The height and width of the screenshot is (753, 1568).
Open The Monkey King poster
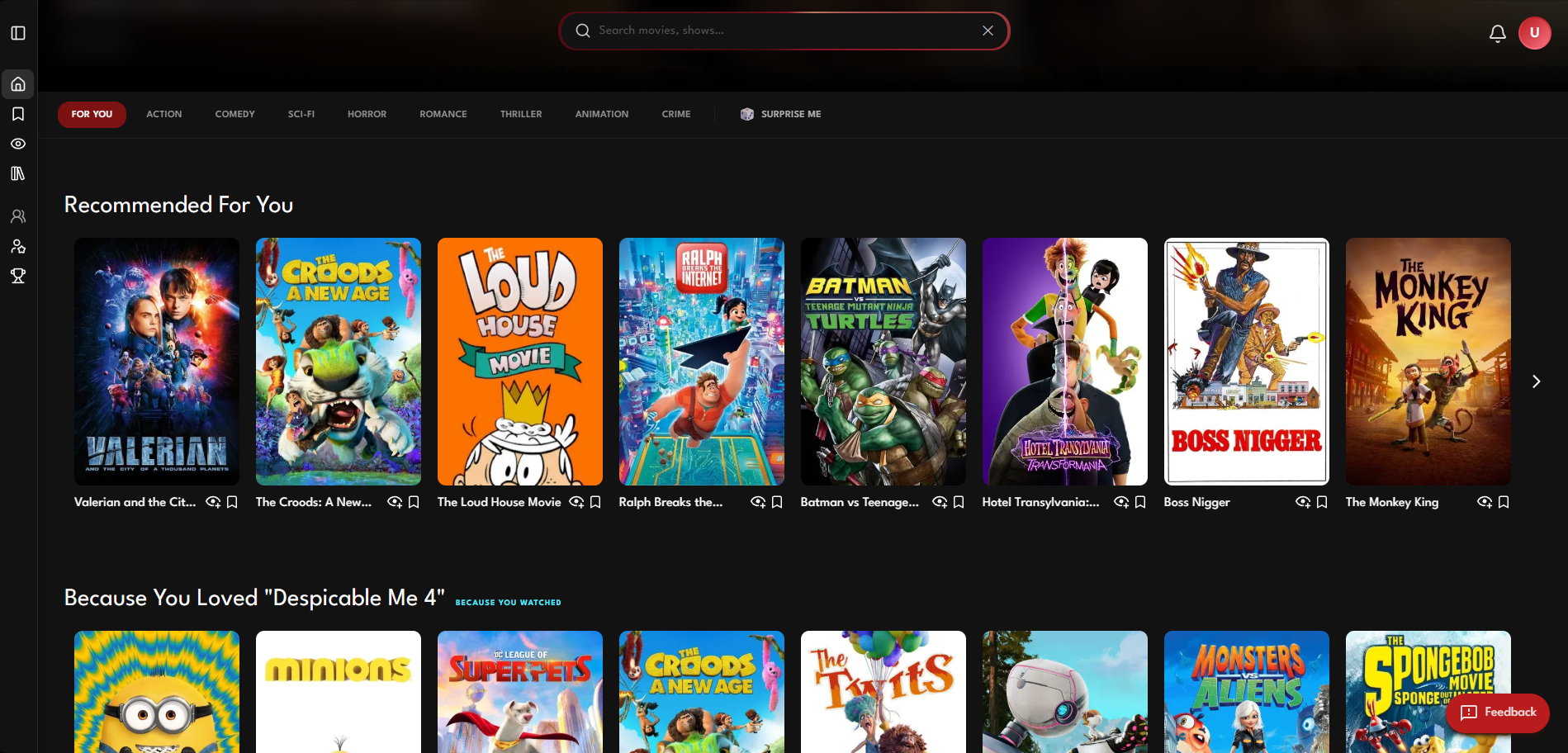point(1428,362)
